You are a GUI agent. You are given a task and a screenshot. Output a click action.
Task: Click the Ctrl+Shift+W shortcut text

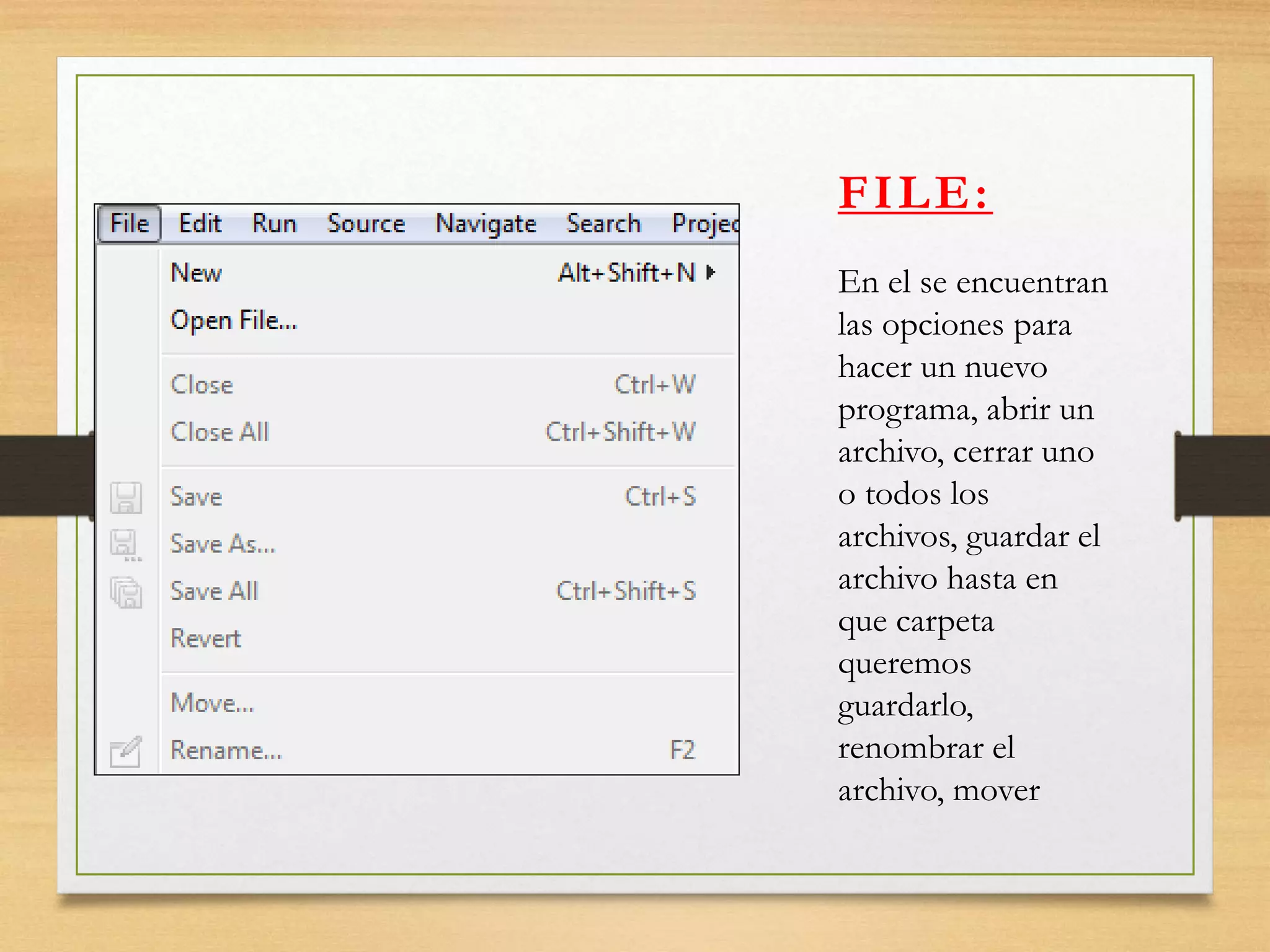point(621,432)
